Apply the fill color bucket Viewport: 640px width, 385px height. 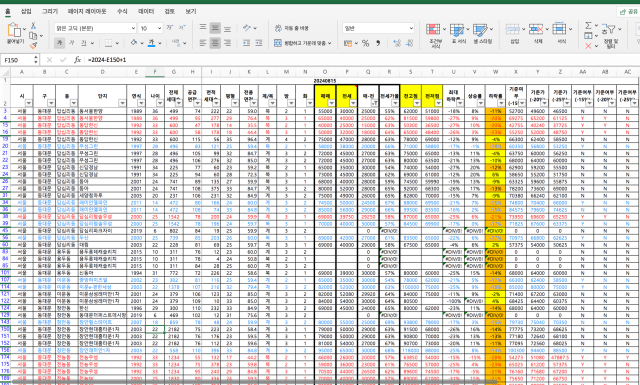pos(133,42)
